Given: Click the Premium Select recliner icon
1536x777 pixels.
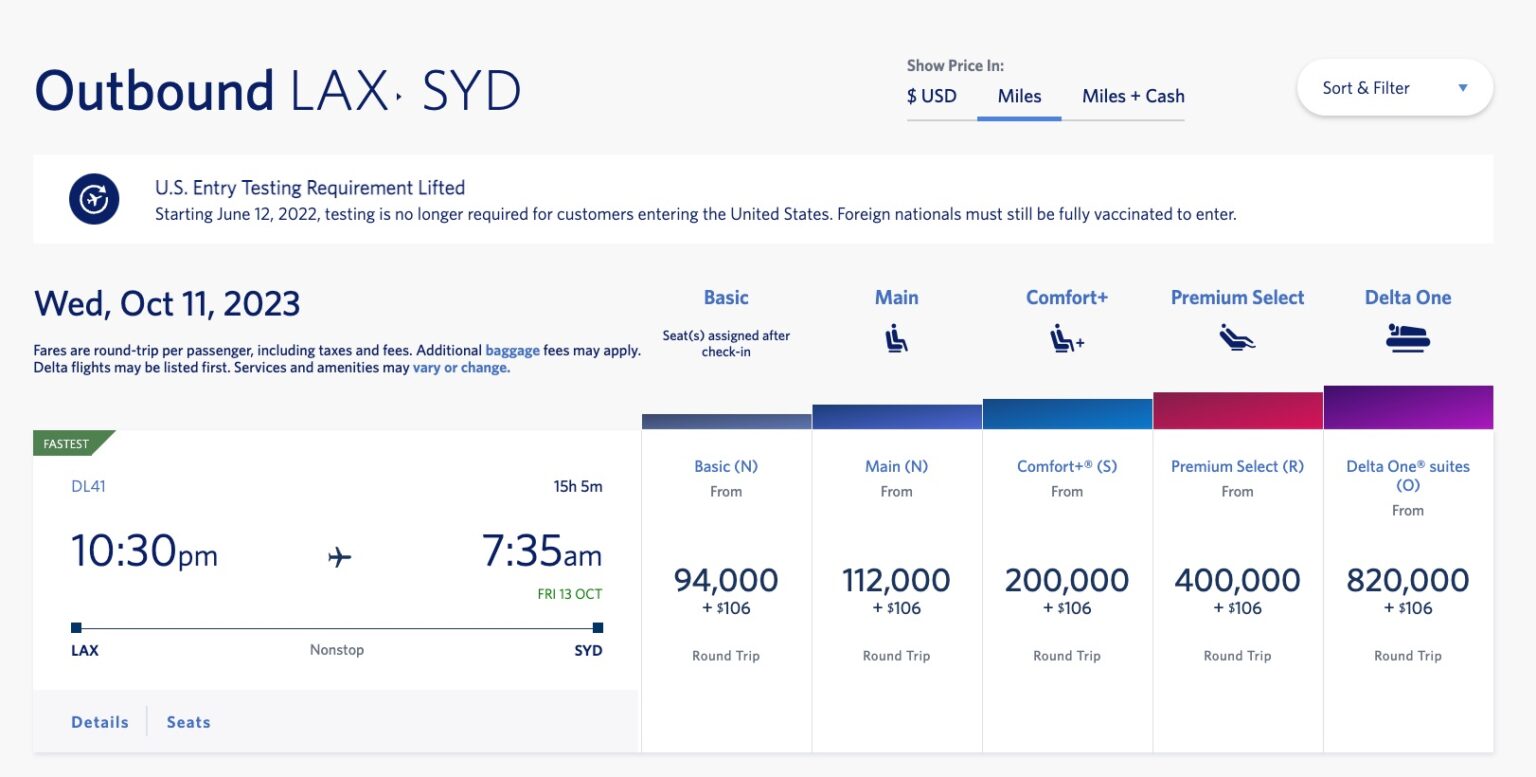Looking at the screenshot, I should coord(1237,338).
